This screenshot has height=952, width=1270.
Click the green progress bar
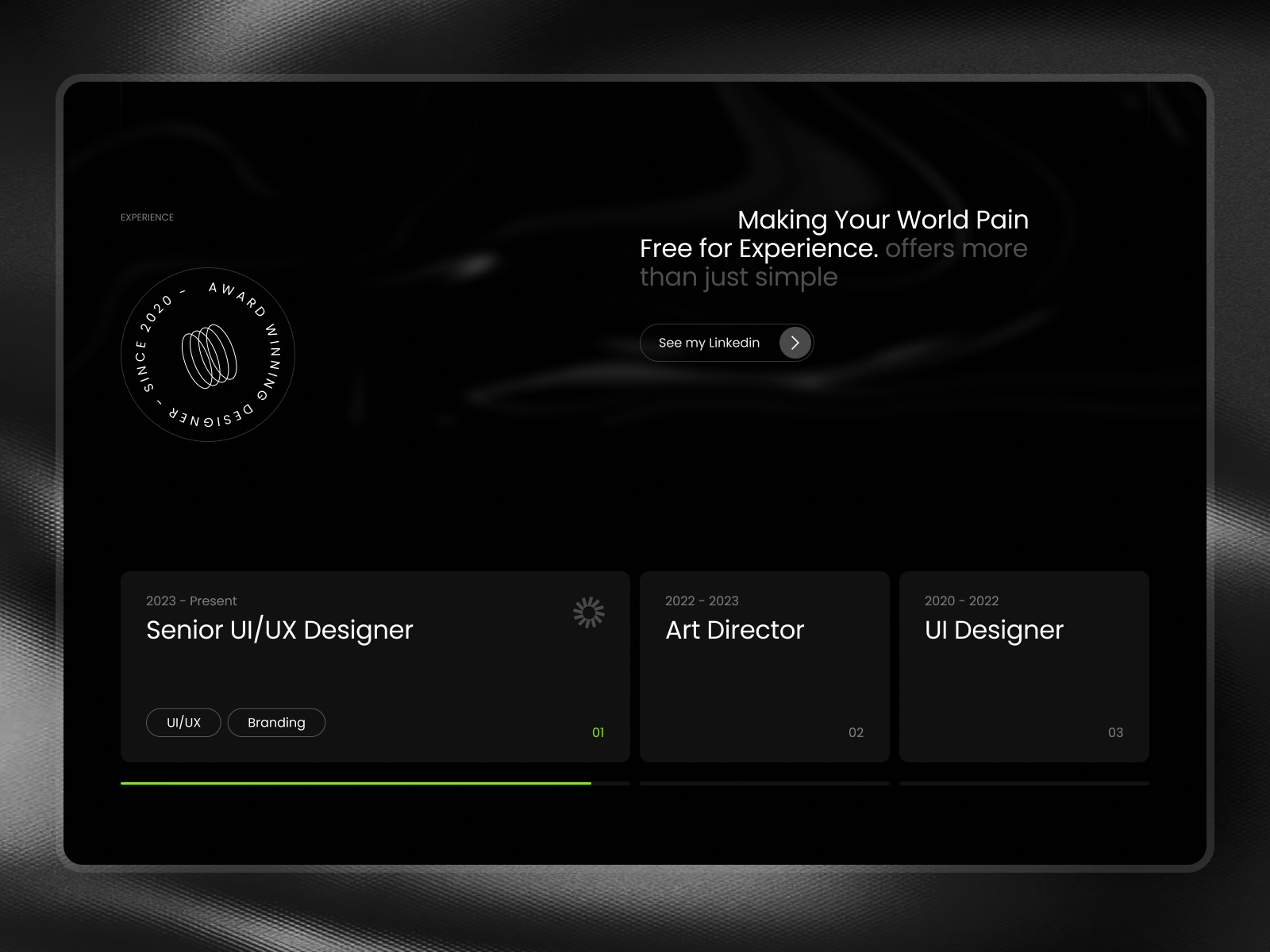tap(356, 783)
